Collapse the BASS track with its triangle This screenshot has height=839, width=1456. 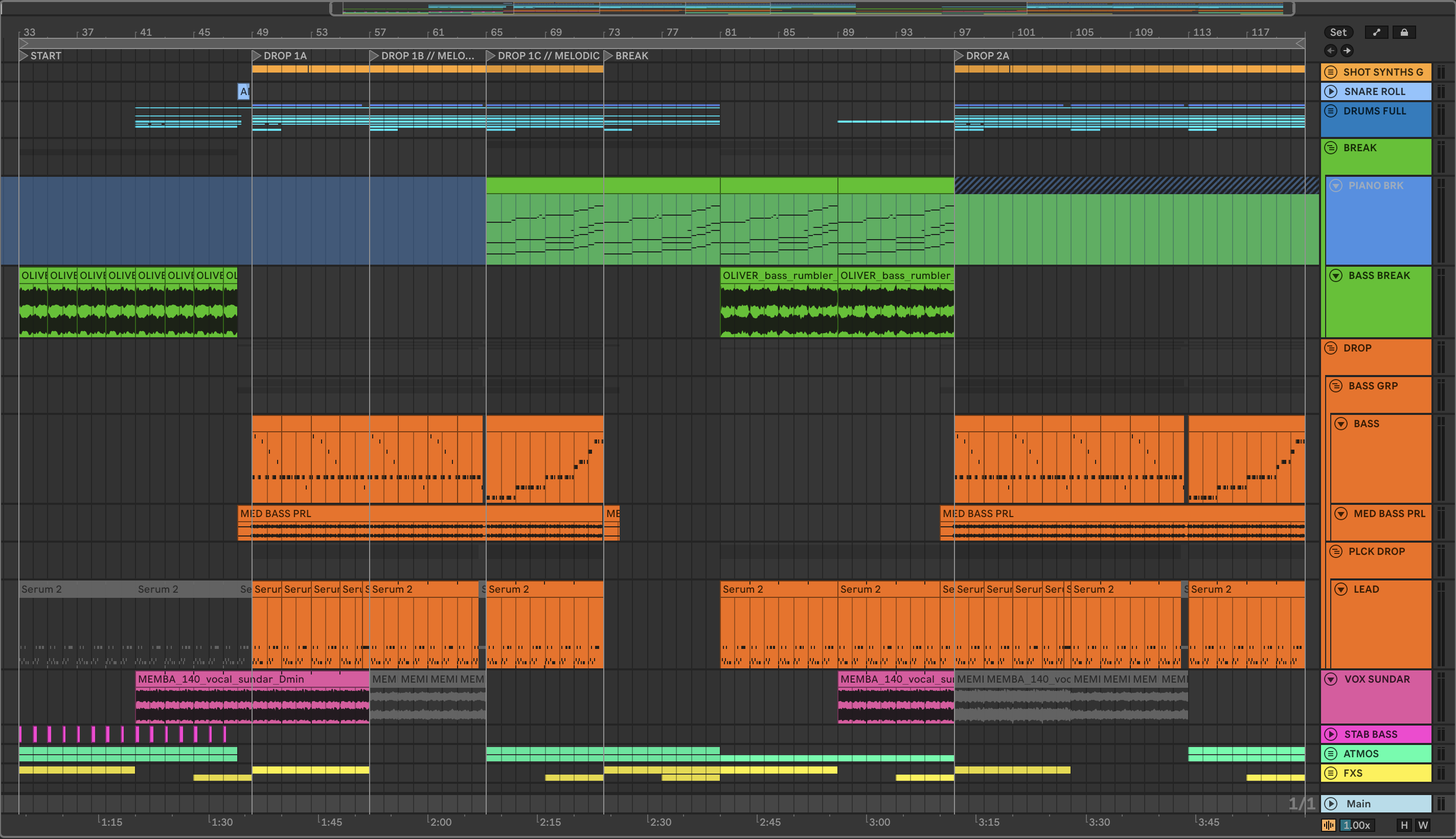1341,424
